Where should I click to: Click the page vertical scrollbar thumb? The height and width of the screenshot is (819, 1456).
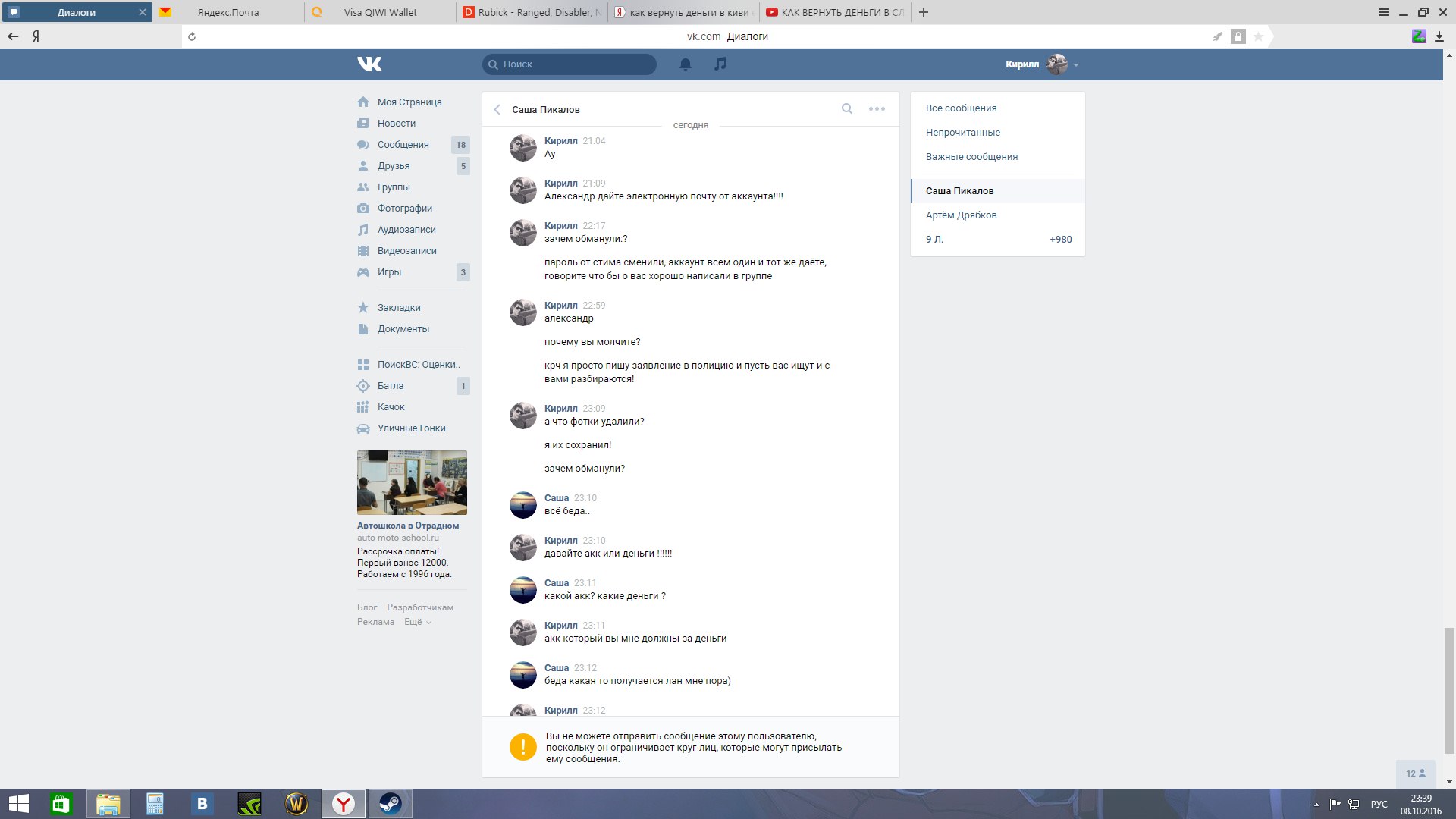1449,690
